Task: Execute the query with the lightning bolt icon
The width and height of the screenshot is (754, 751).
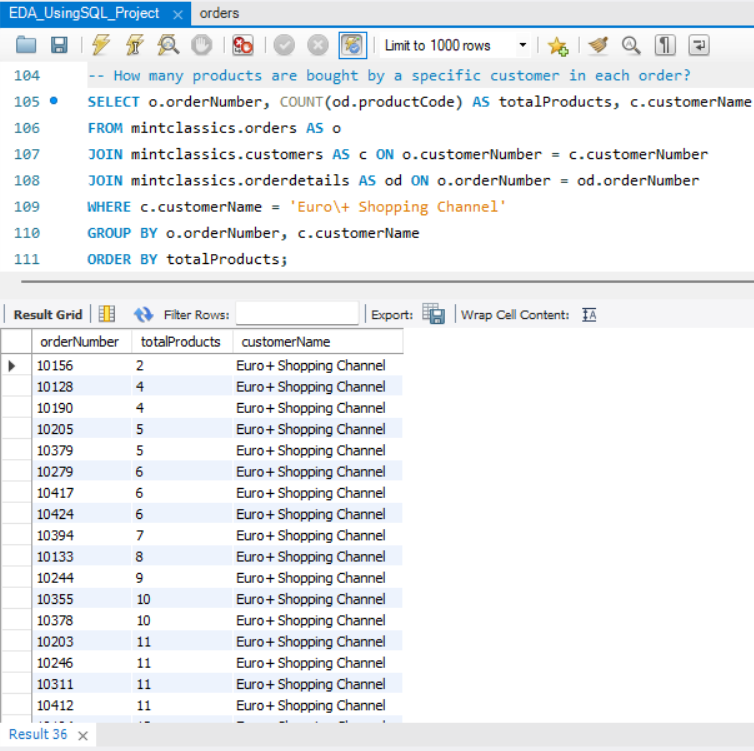Action: pos(101,45)
